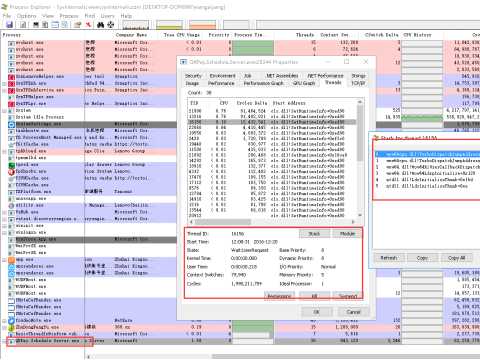Click the Permissions button

click(279, 296)
